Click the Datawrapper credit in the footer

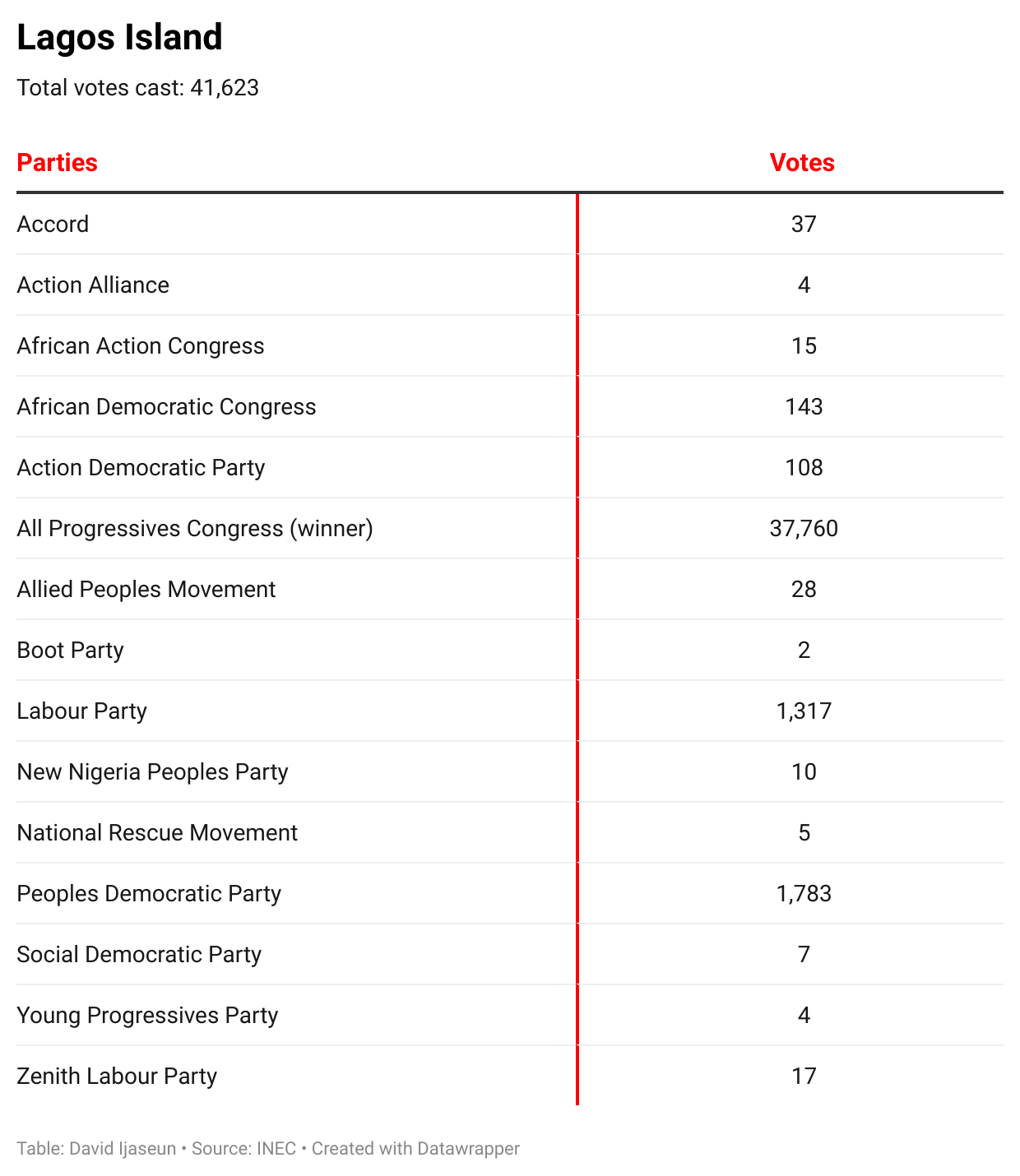(x=468, y=1149)
